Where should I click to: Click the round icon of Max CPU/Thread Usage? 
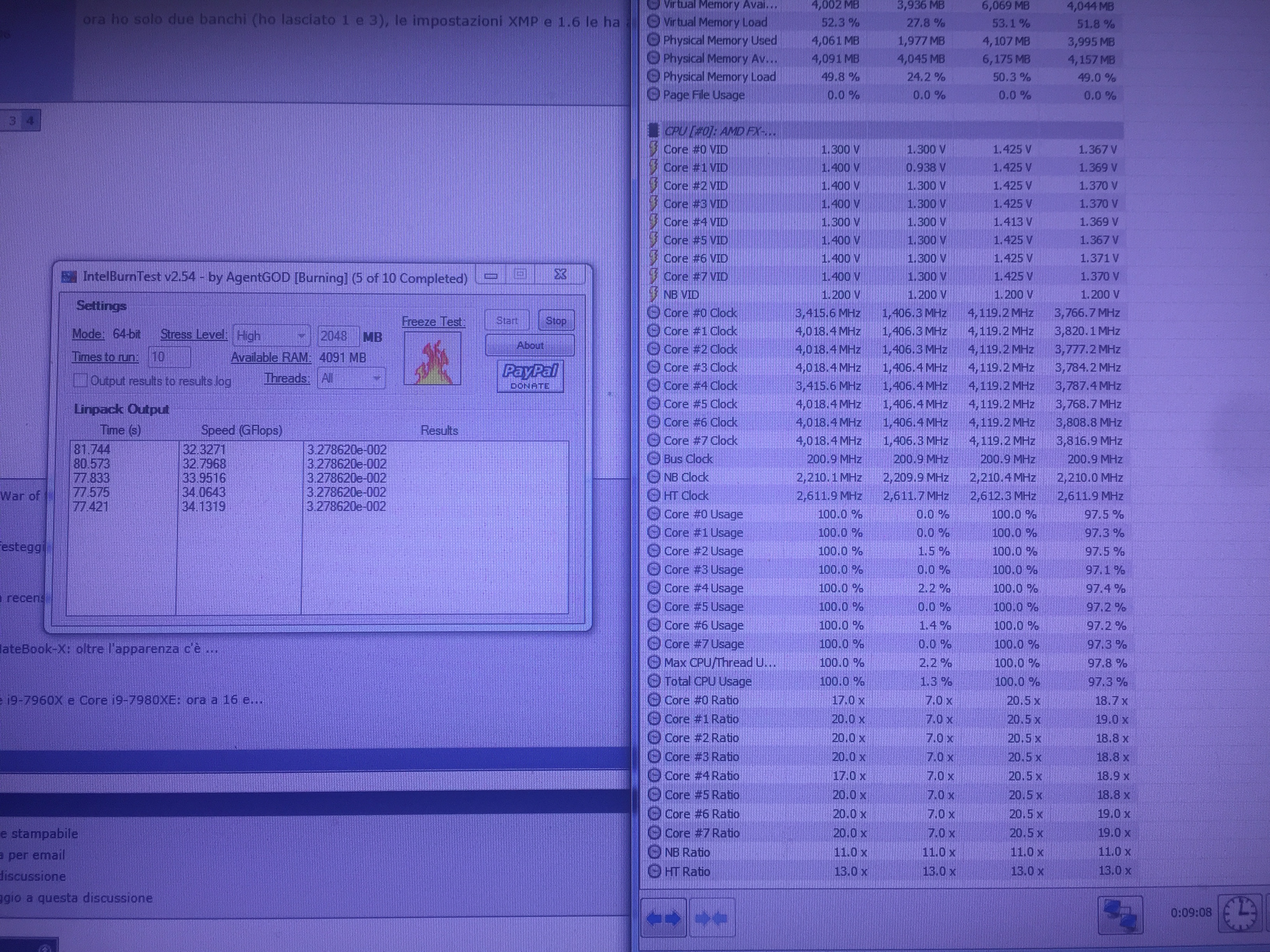653,662
